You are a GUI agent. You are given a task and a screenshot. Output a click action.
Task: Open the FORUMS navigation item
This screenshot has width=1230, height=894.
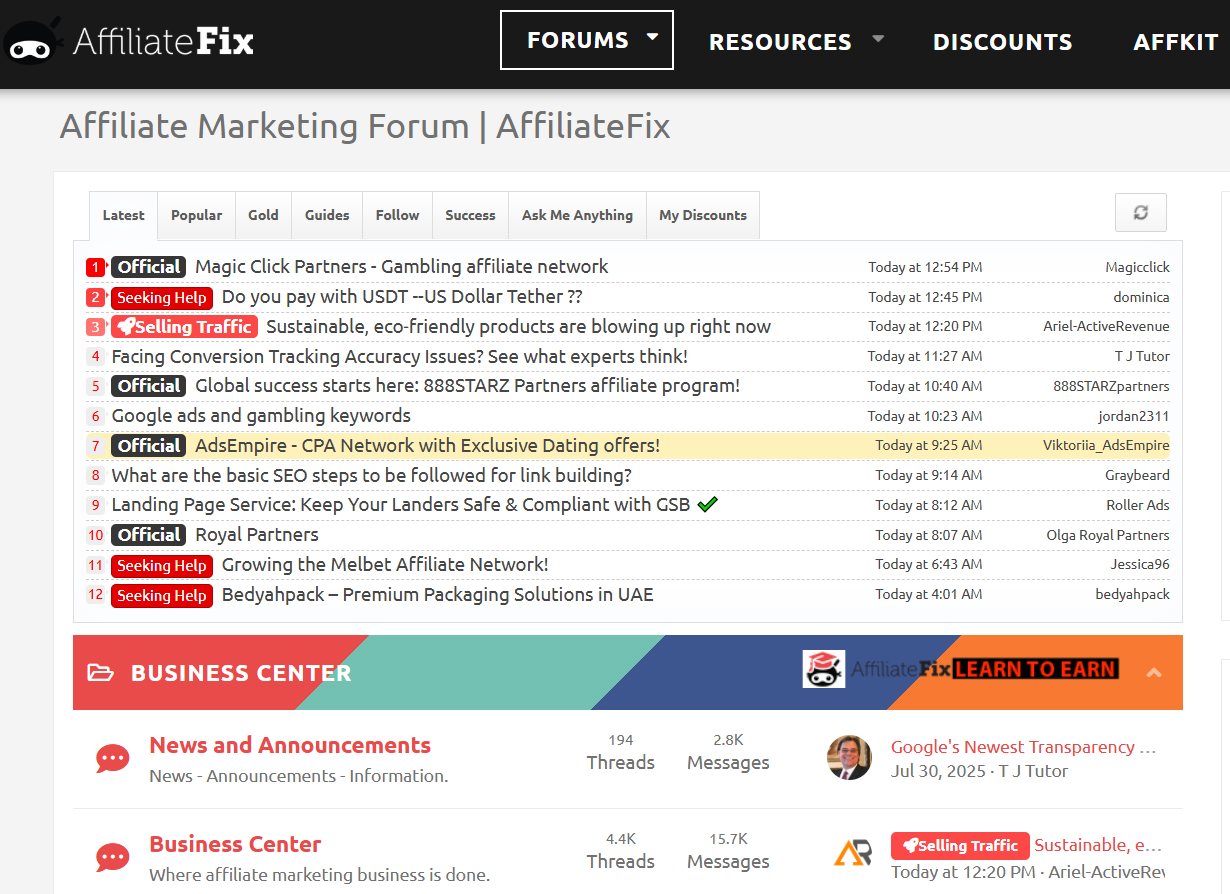tap(578, 40)
